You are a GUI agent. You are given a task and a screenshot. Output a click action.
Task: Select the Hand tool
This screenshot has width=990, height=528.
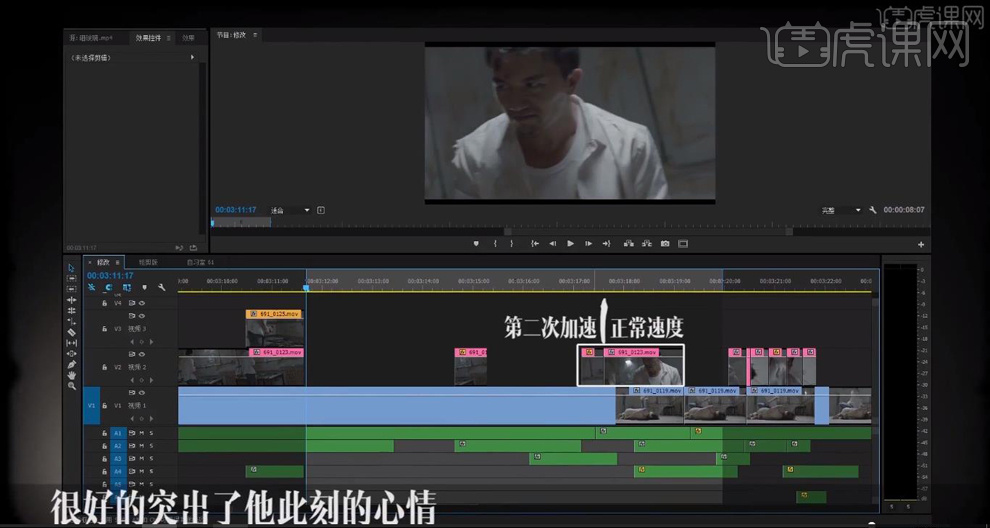[71, 375]
